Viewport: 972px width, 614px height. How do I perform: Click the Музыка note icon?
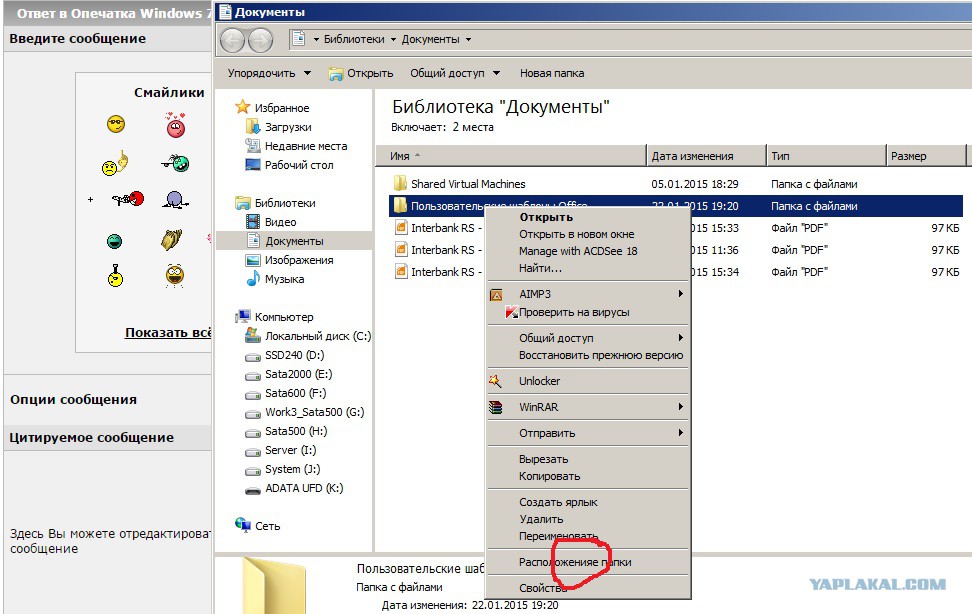(252, 278)
